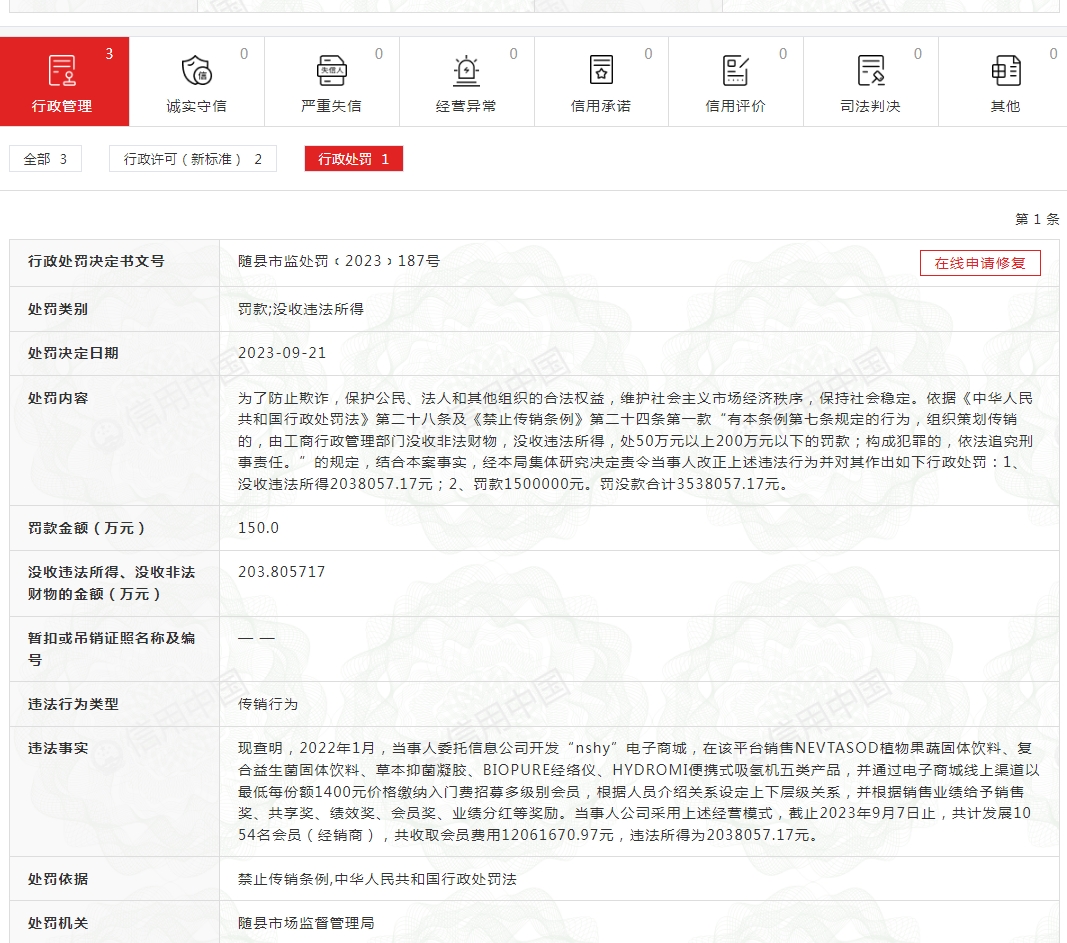Show 行政许可(新标准) records

tap(192, 159)
